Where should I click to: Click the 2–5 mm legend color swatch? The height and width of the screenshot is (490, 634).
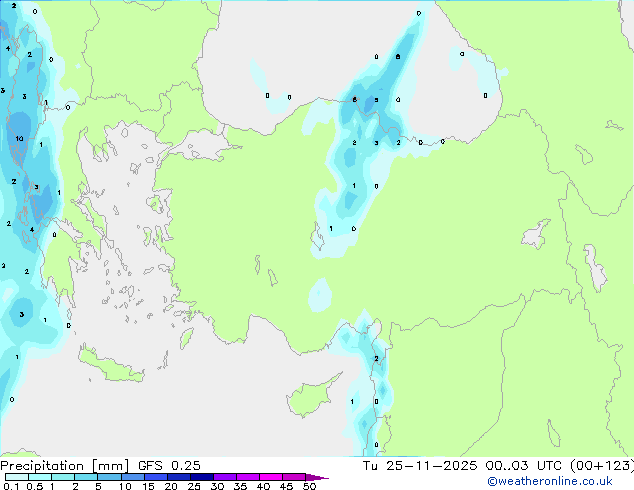tap(86, 477)
